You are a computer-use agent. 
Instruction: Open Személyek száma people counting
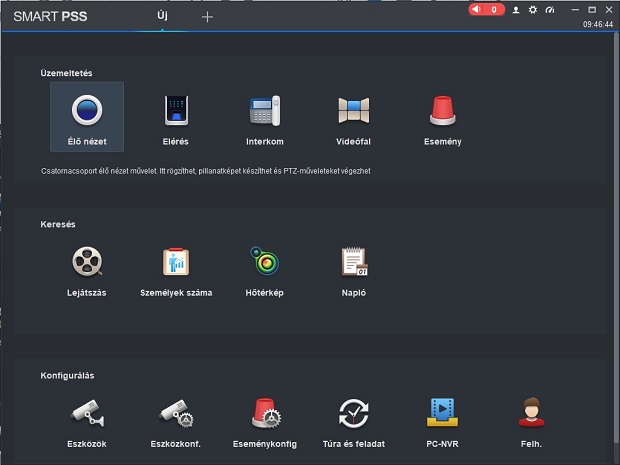[x=176, y=271]
